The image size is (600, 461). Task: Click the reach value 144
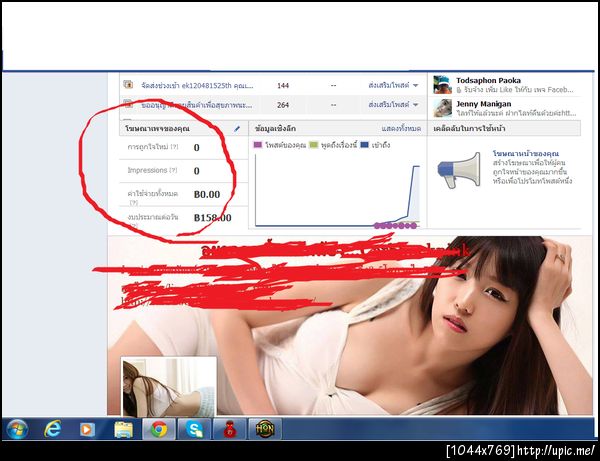click(283, 85)
